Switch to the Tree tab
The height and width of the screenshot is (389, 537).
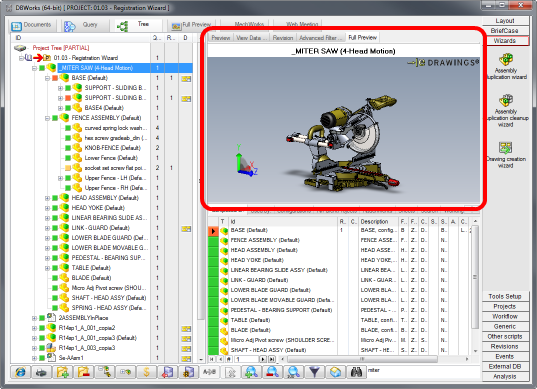pos(136,25)
